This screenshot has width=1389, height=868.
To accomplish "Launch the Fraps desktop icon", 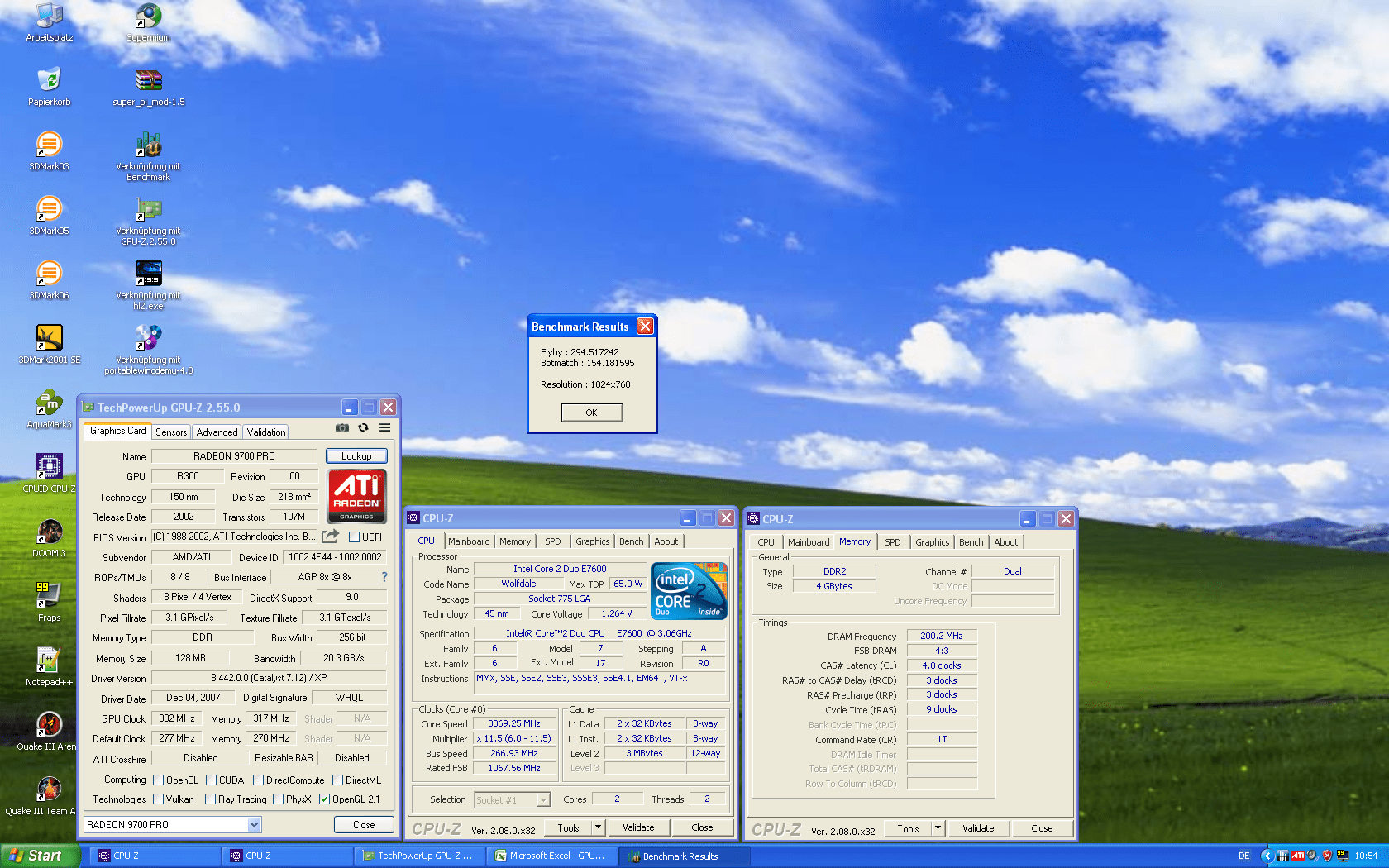I will (x=50, y=603).
